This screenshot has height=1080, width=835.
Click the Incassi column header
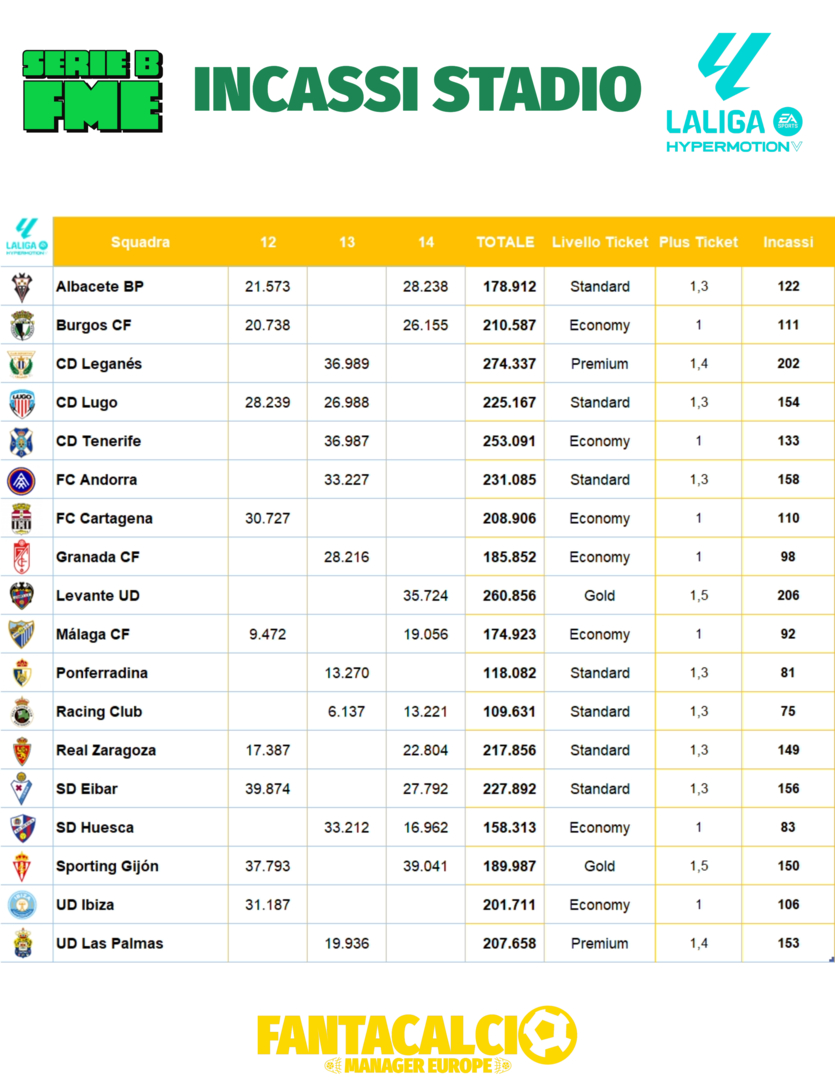coord(788,242)
